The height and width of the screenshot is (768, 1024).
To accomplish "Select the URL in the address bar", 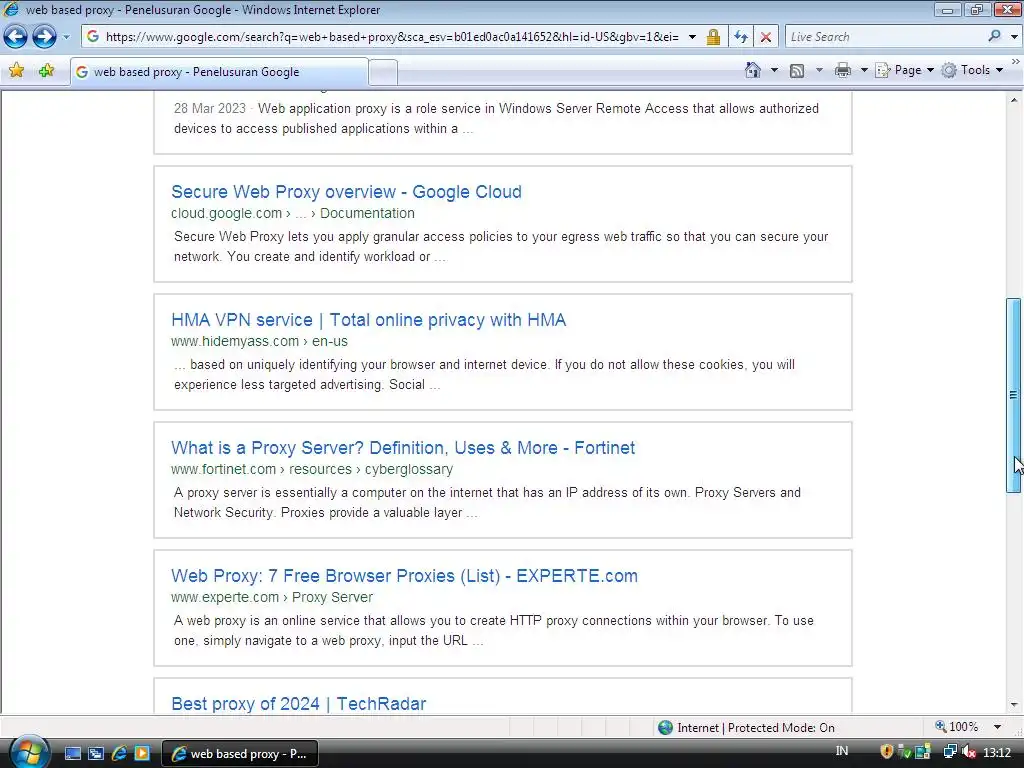I will [392, 37].
